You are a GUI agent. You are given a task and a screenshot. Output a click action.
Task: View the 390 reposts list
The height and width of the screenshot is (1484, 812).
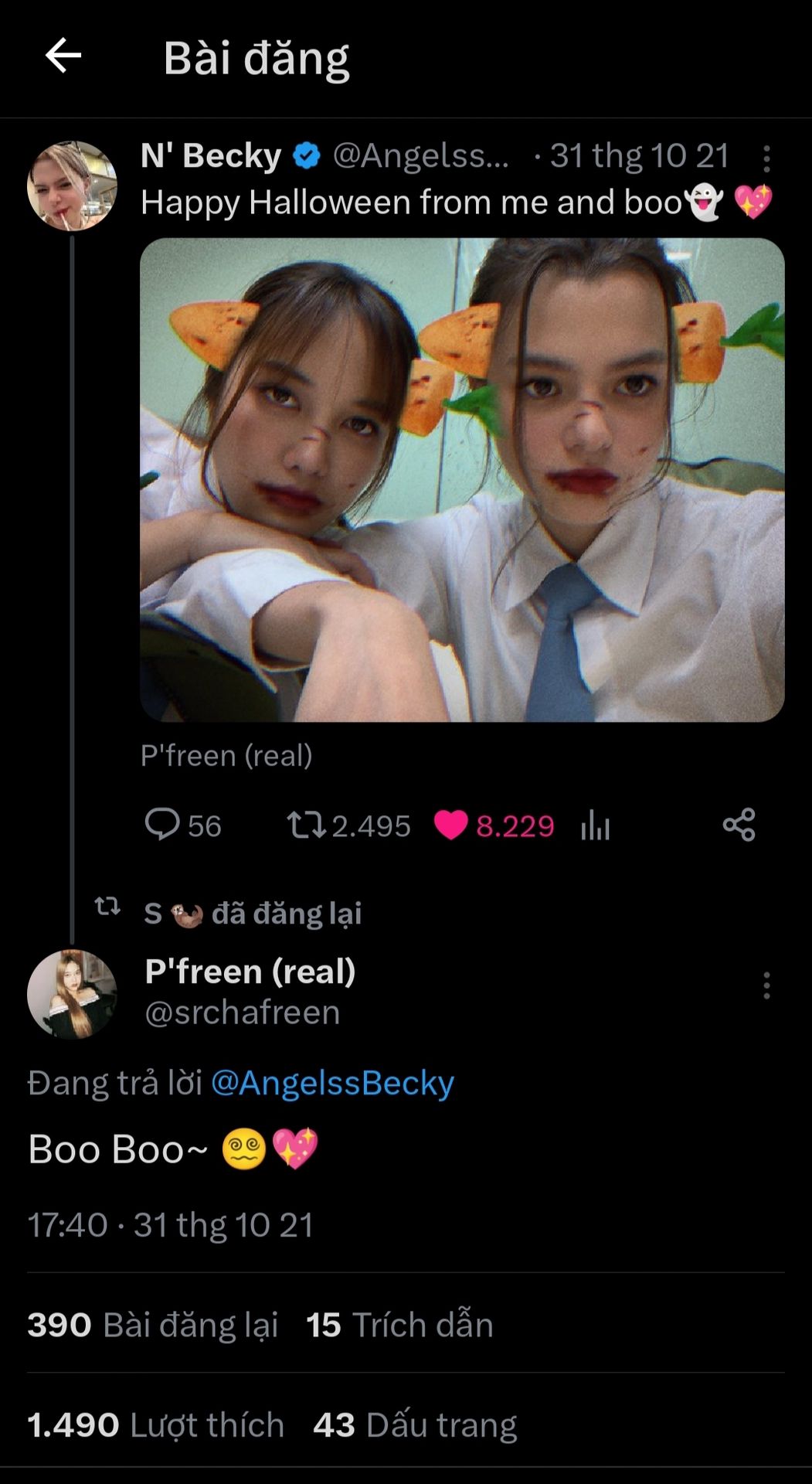[x=153, y=1325]
